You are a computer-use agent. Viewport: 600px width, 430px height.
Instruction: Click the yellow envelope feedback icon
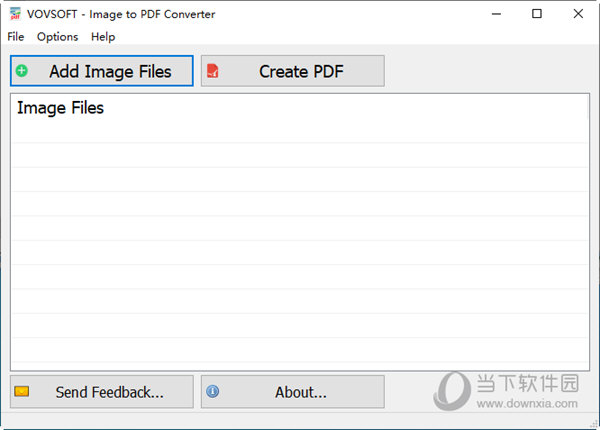click(22, 392)
